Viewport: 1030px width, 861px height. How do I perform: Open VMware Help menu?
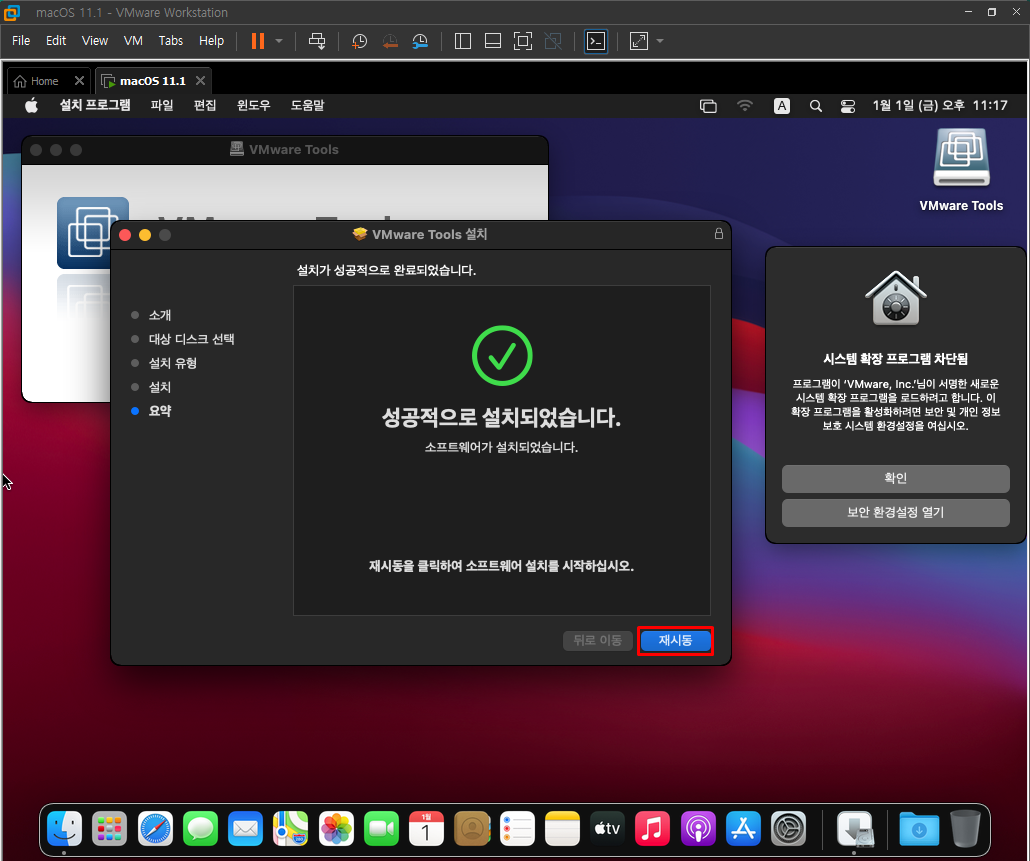click(212, 41)
